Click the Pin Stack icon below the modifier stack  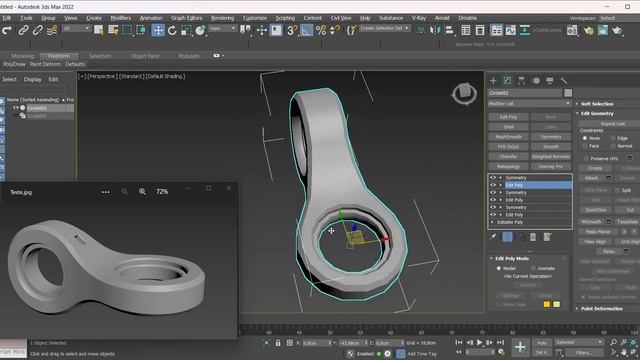pyautogui.click(x=493, y=237)
